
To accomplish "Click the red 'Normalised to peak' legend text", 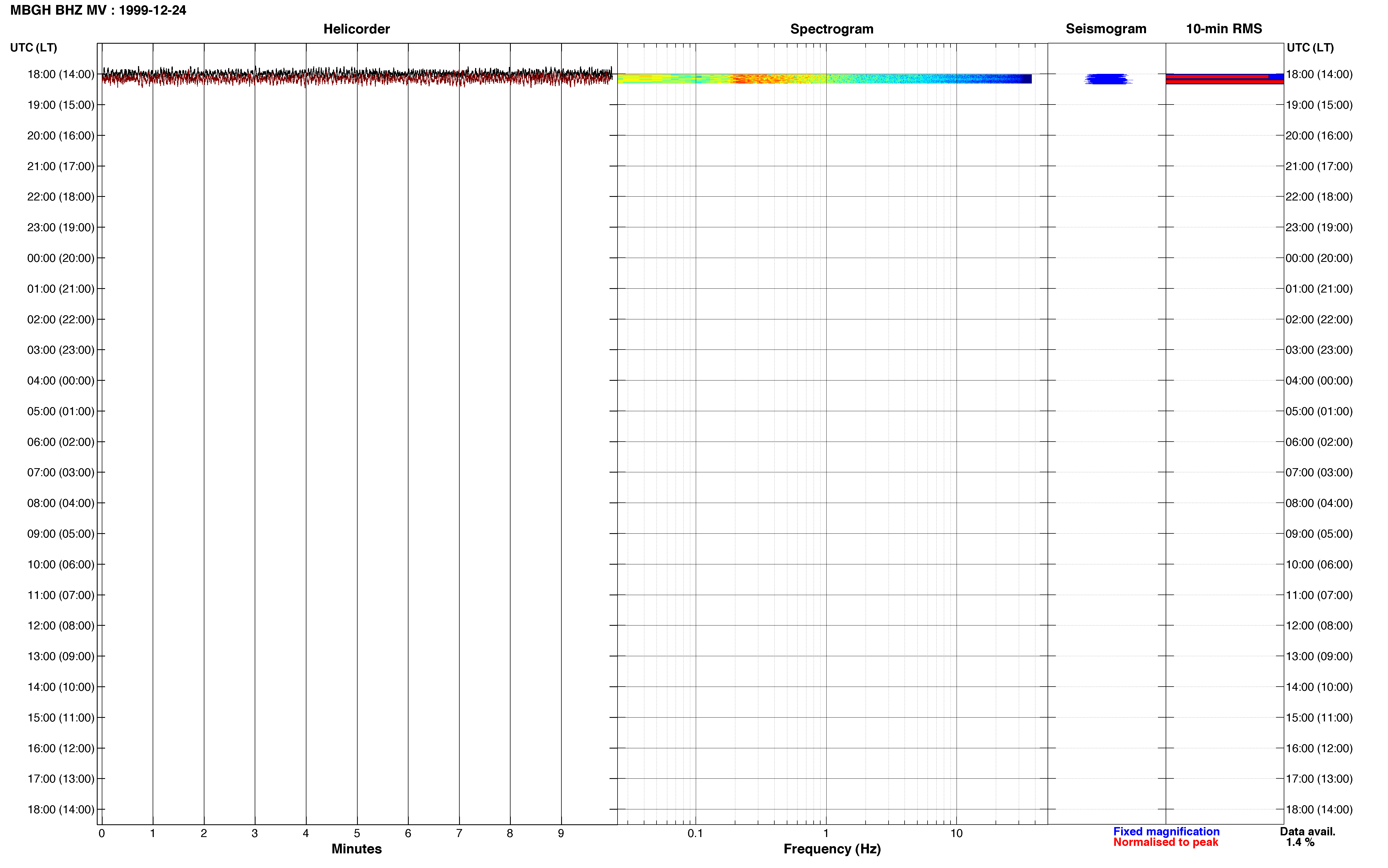I will point(1166,842).
